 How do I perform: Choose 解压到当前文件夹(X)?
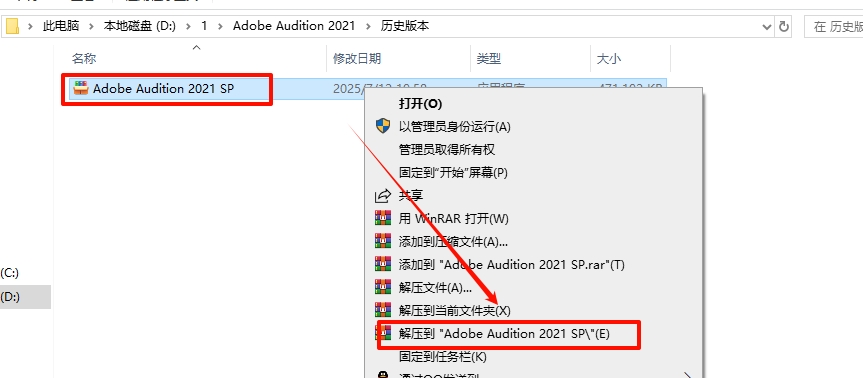coord(455,311)
